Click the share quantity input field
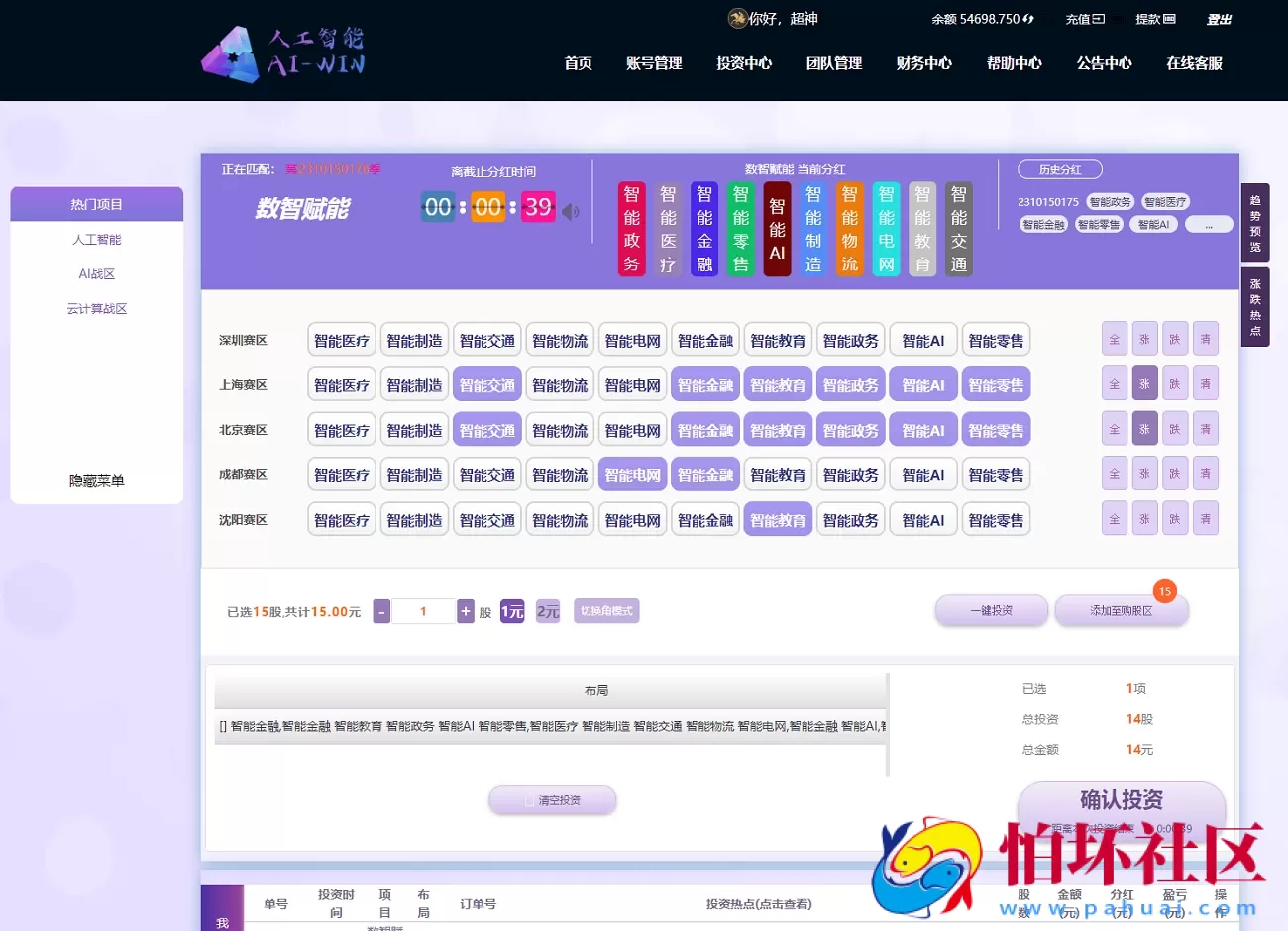This screenshot has height=931, width=1288. [423, 611]
